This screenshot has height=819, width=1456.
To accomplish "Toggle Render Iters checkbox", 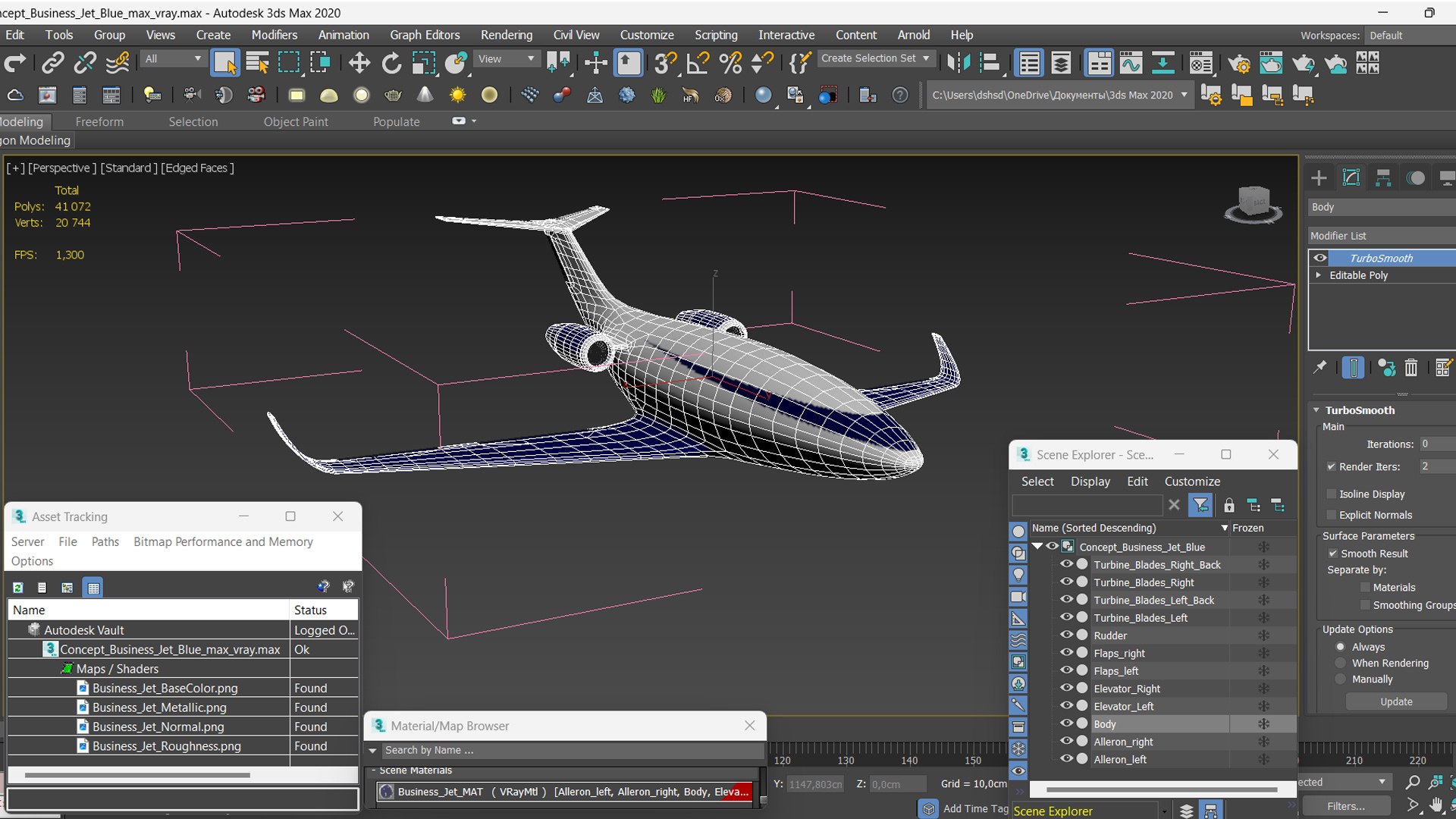I will click(x=1331, y=466).
